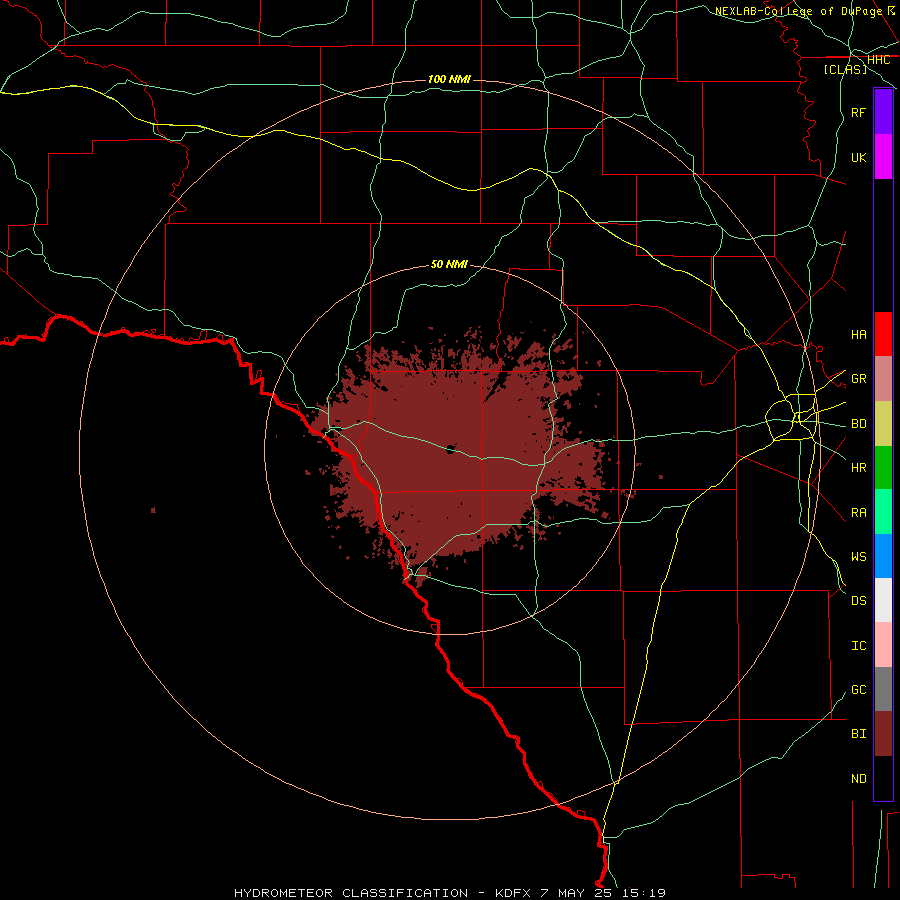
Task: Click the ND legend label
Action: coord(858,779)
